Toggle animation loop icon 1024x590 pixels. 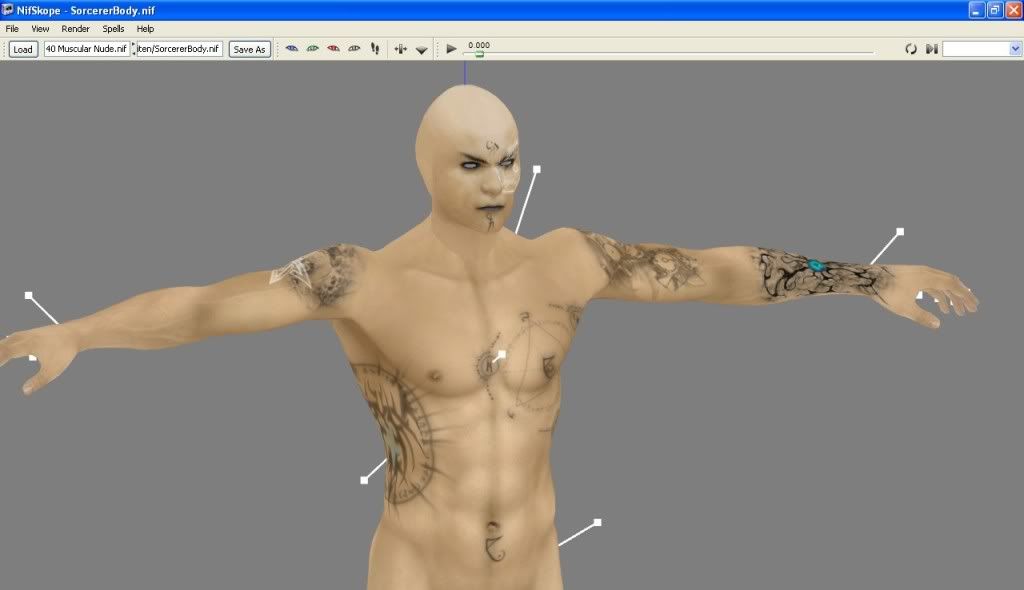(911, 48)
